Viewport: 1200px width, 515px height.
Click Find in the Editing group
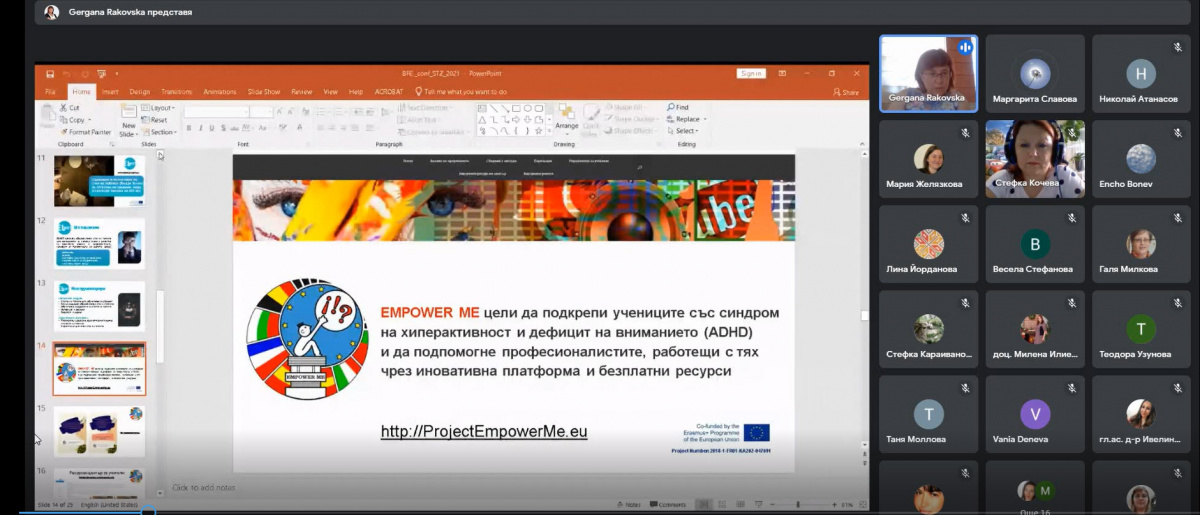click(x=678, y=107)
